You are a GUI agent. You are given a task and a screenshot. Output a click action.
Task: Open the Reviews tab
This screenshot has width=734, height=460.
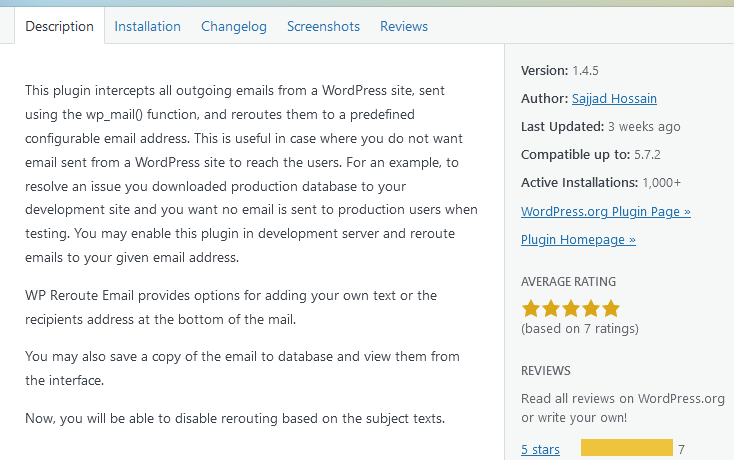[x=404, y=26]
